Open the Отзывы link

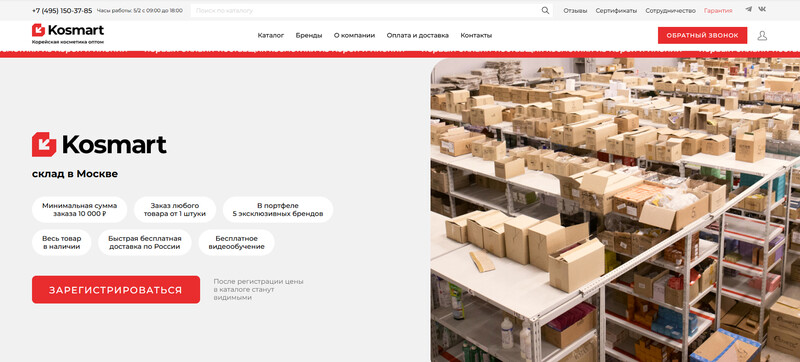(575, 10)
